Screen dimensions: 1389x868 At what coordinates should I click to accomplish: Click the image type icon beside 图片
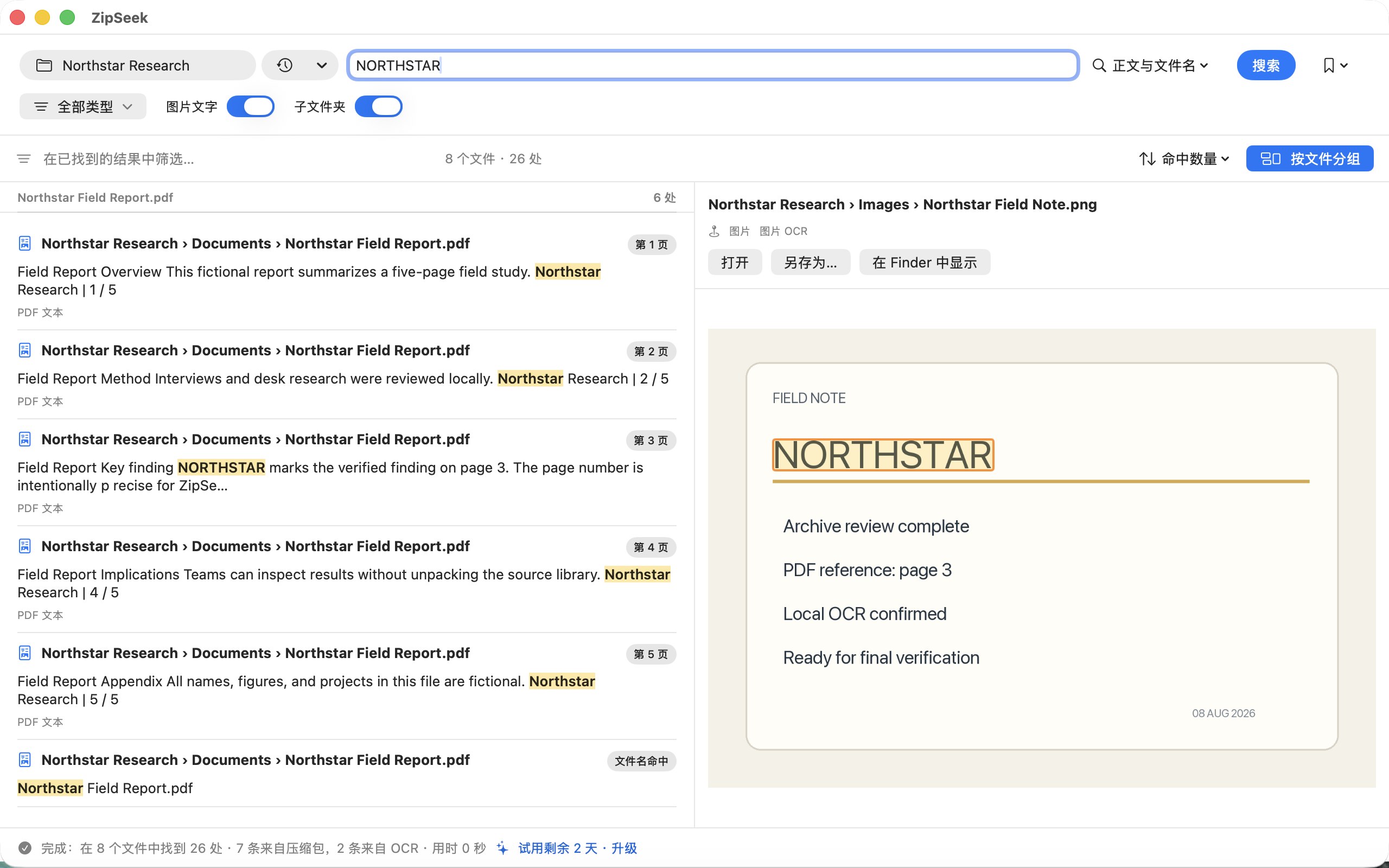[x=714, y=231]
